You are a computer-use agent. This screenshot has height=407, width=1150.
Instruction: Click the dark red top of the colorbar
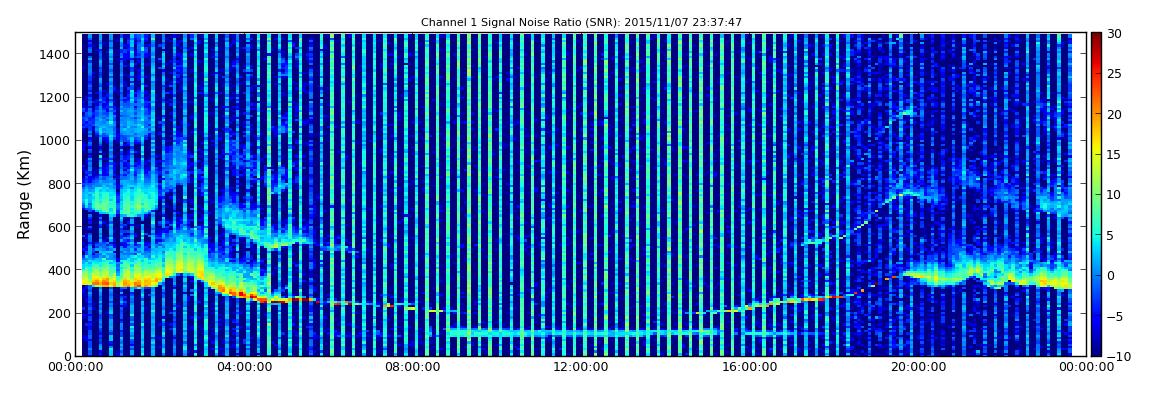(1096, 37)
